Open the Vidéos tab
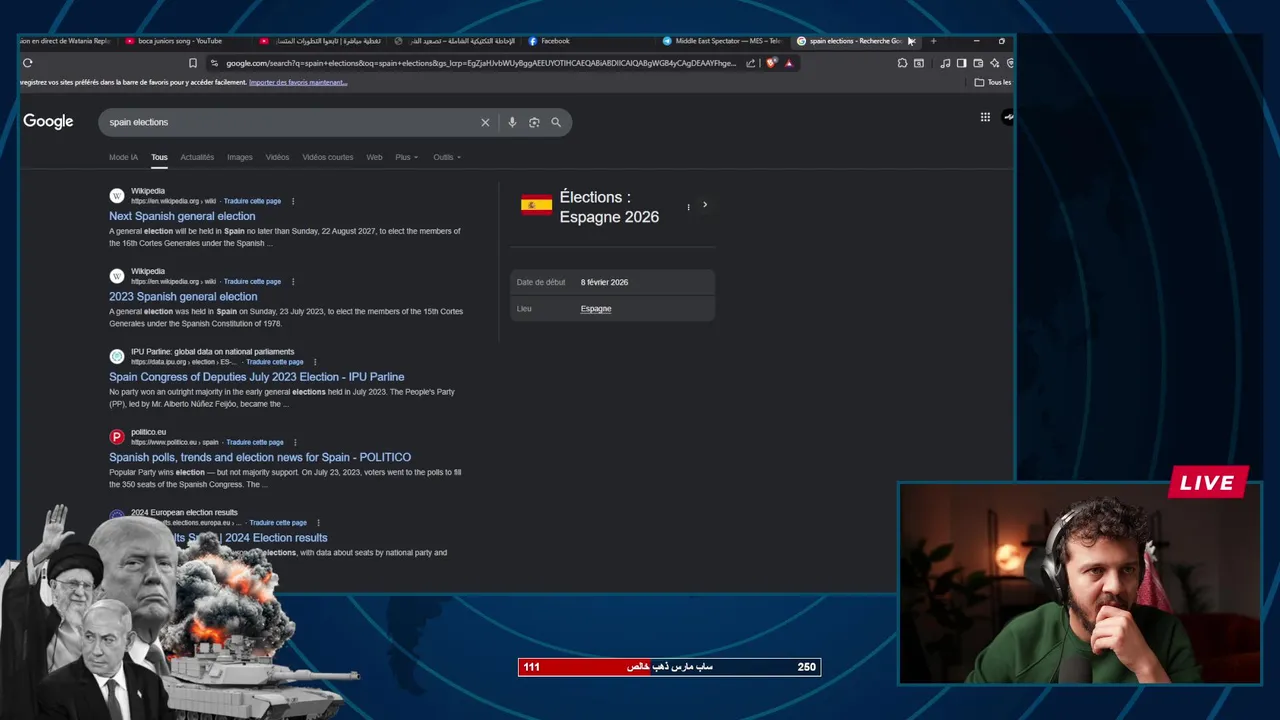 tap(277, 157)
